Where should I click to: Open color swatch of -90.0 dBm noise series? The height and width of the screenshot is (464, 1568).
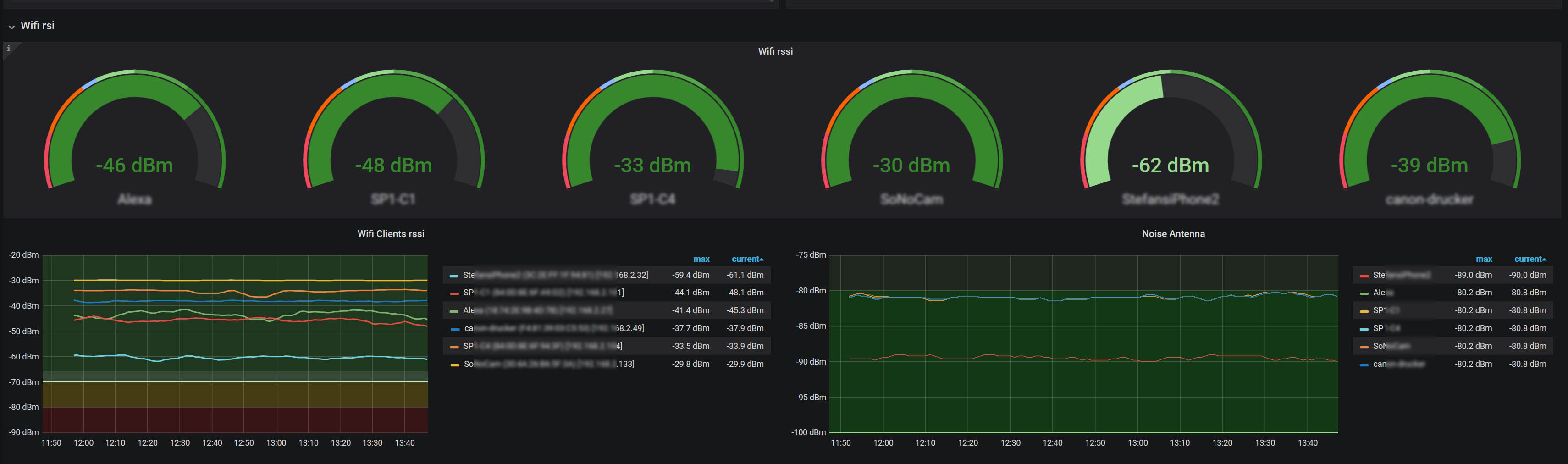click(1364, 276)
